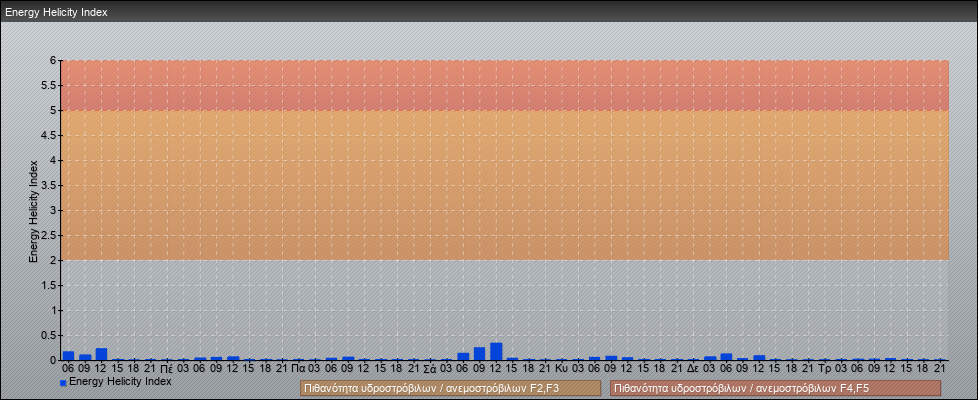Image resolution: width=978 pixels, height=400 pixels.
Task: Click the blue Energy Helicity Index legend square
Action: click(63, 383)
